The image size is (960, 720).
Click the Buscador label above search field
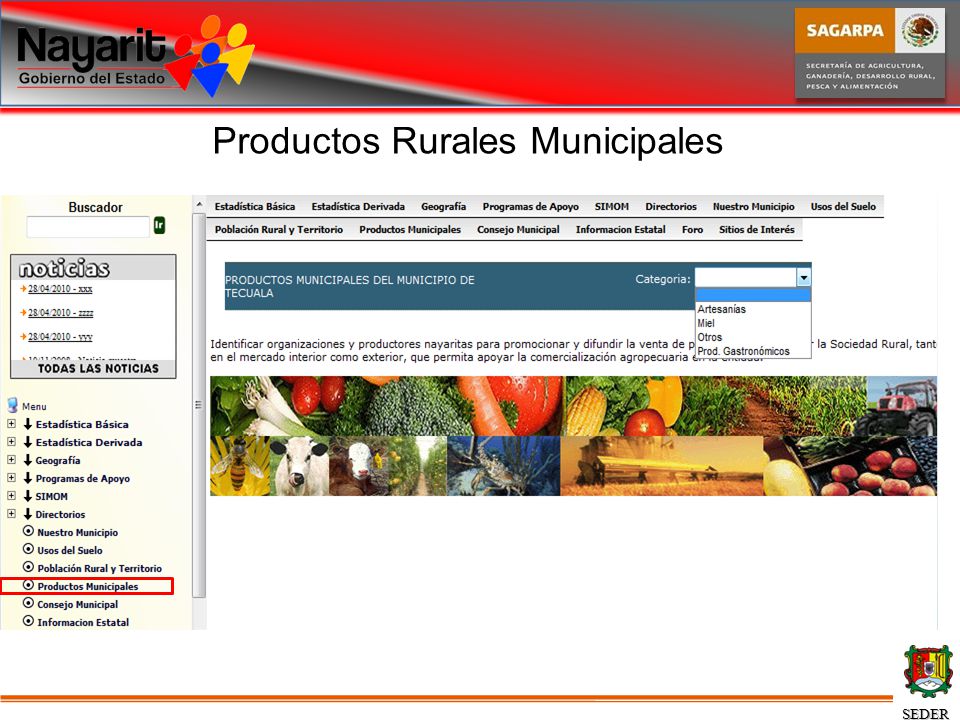96,207
